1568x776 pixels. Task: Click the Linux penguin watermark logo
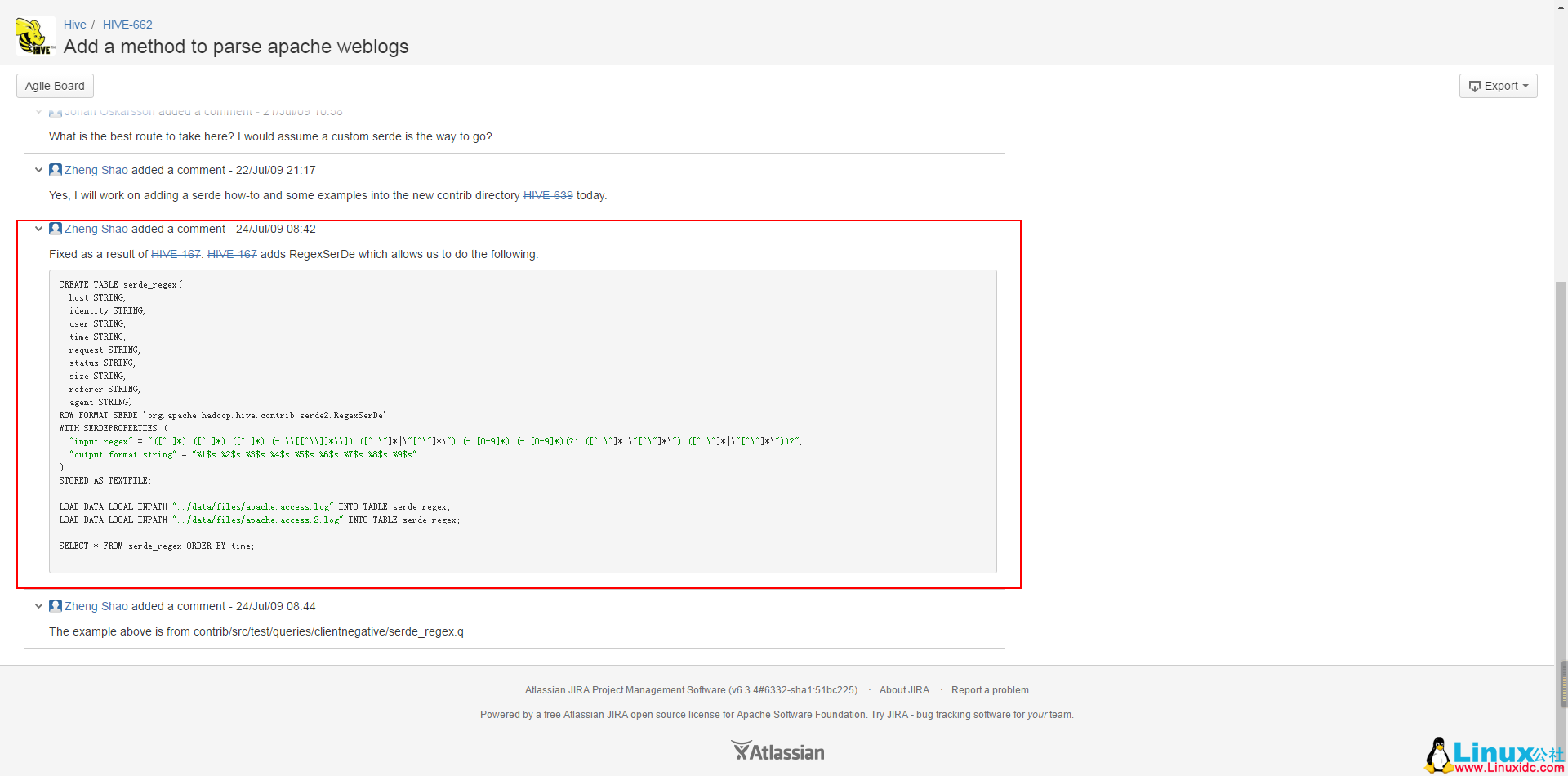[1438, 755]
